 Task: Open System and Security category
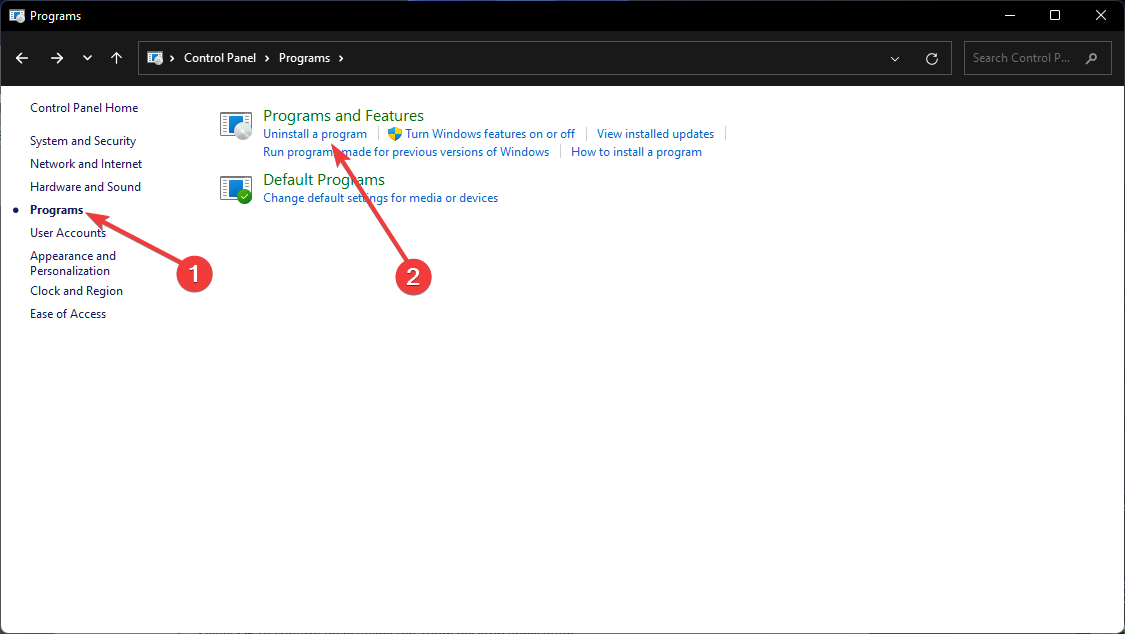pyautogui.click(x=83, y=141)
